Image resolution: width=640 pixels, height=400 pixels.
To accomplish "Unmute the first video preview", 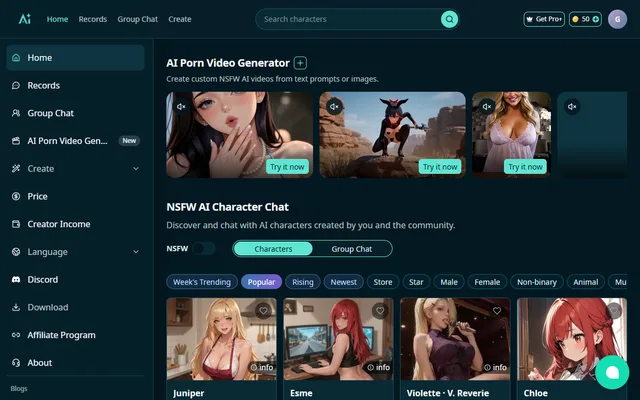I will [x=181, y=107].
